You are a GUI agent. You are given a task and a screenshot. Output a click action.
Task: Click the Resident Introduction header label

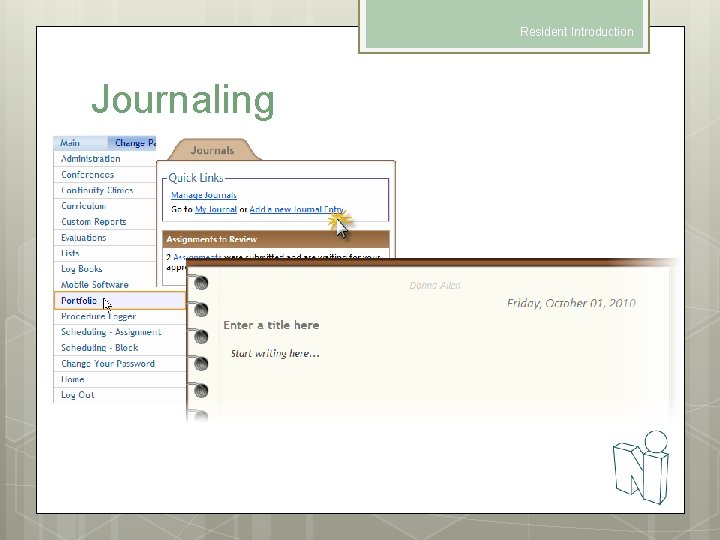click(577, 32)
